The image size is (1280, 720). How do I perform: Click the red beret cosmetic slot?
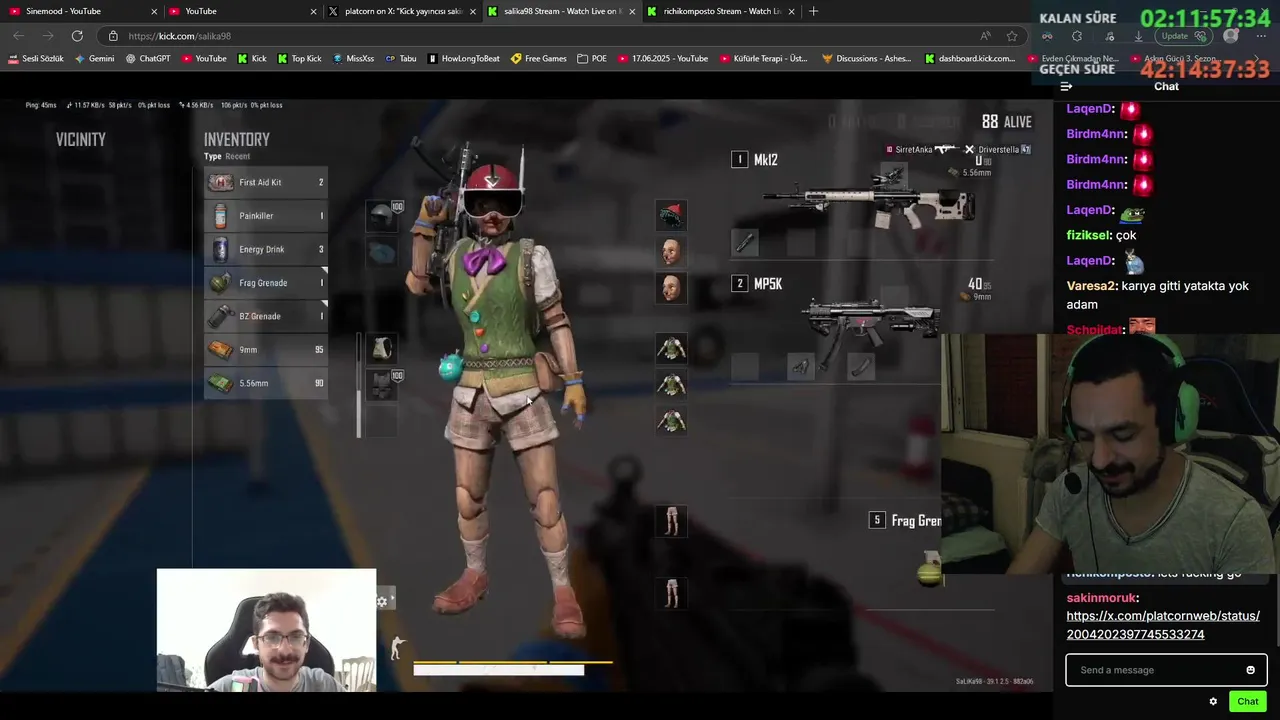pos(671,215)
